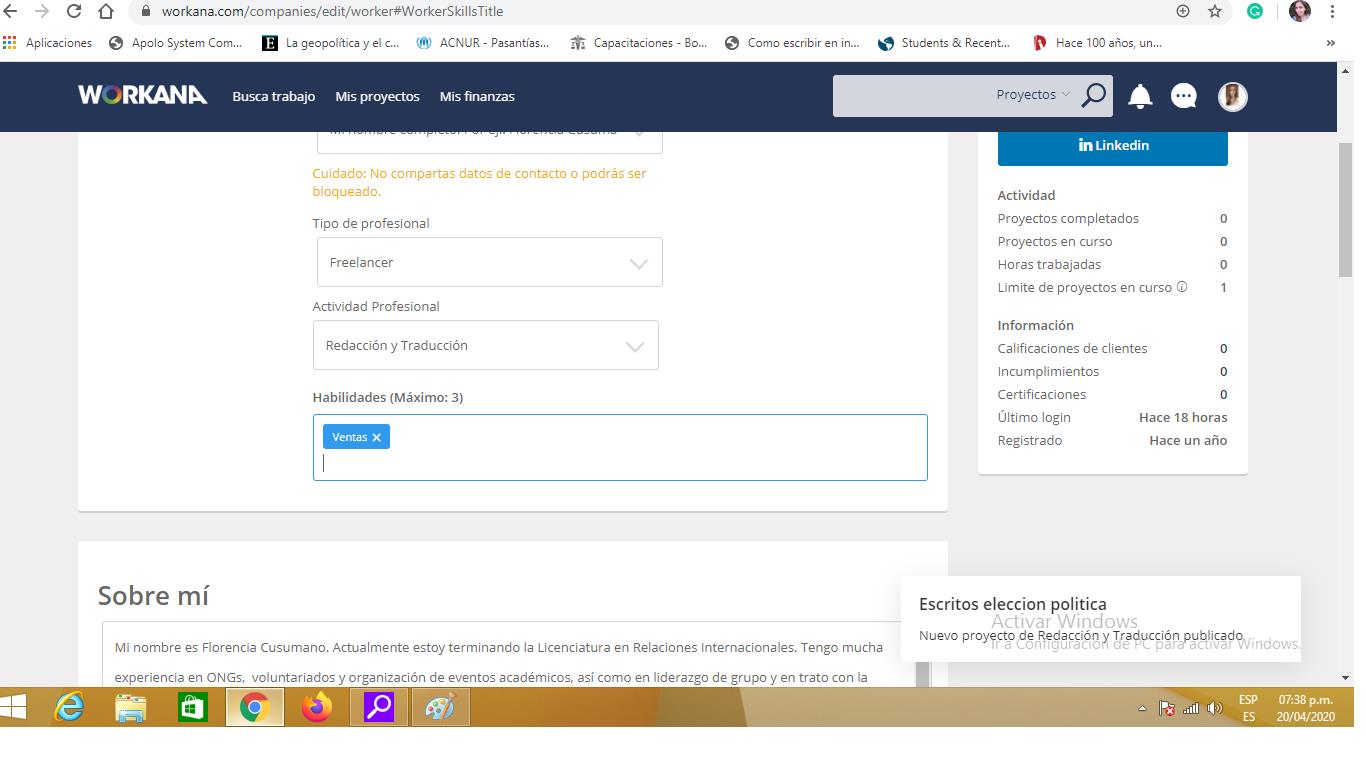The height and width of the screenshot is (768, 1366).
Task: Open Hace 100 años, un... bookmark
Action: (1098, 43)
